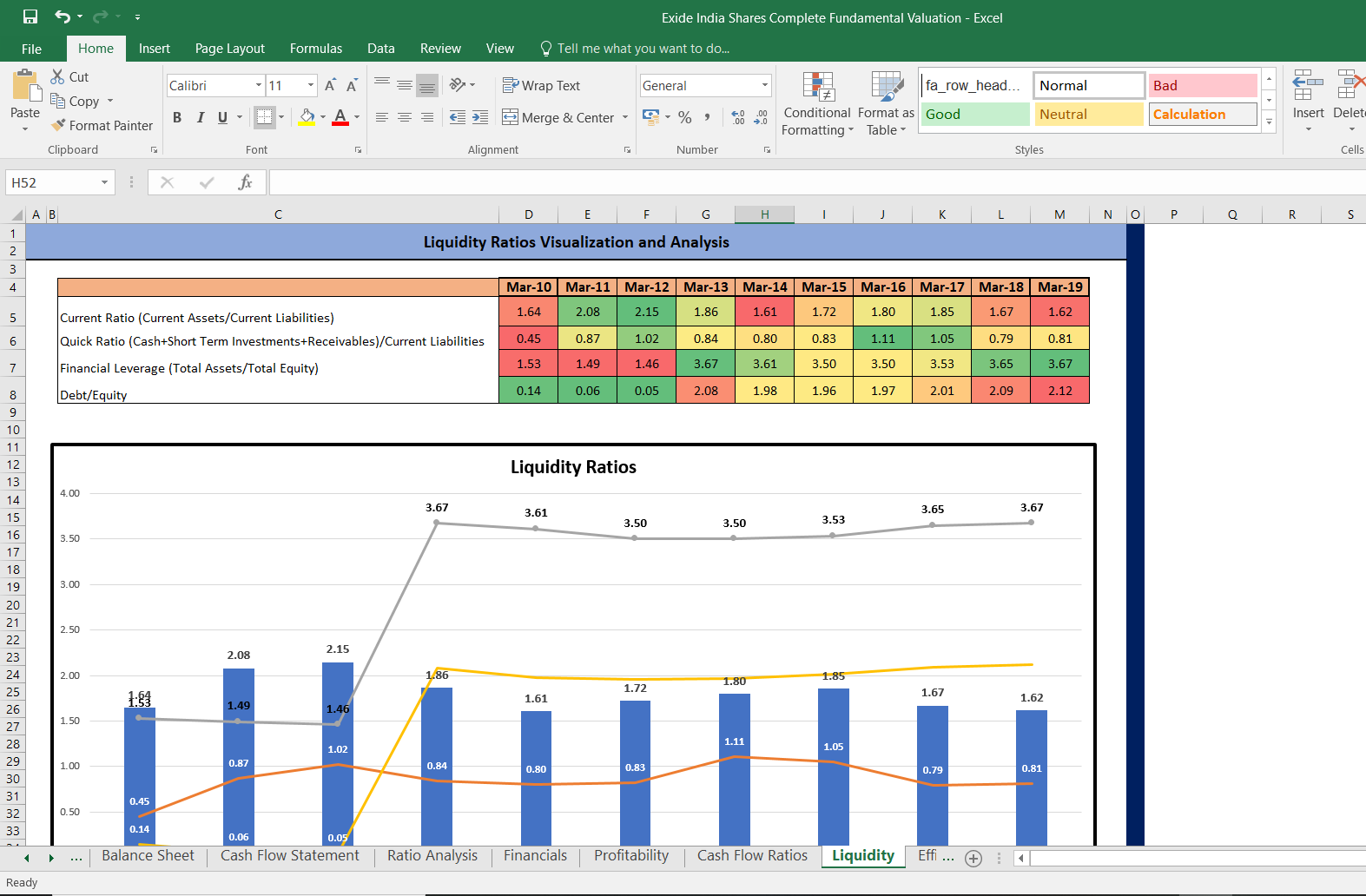Open Copy dropdown arrow
The height and width of the screenshot is (896, 1366).
(x=110, y=101)
